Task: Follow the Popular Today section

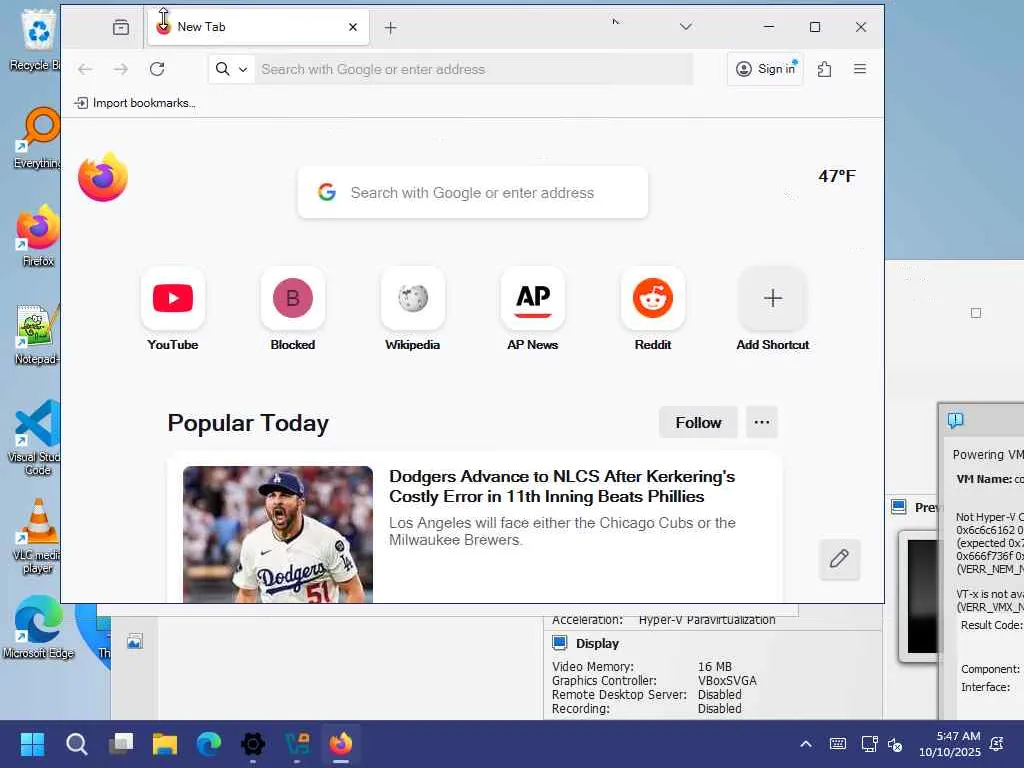Action: pyautogui.click(x=698, y=423)
